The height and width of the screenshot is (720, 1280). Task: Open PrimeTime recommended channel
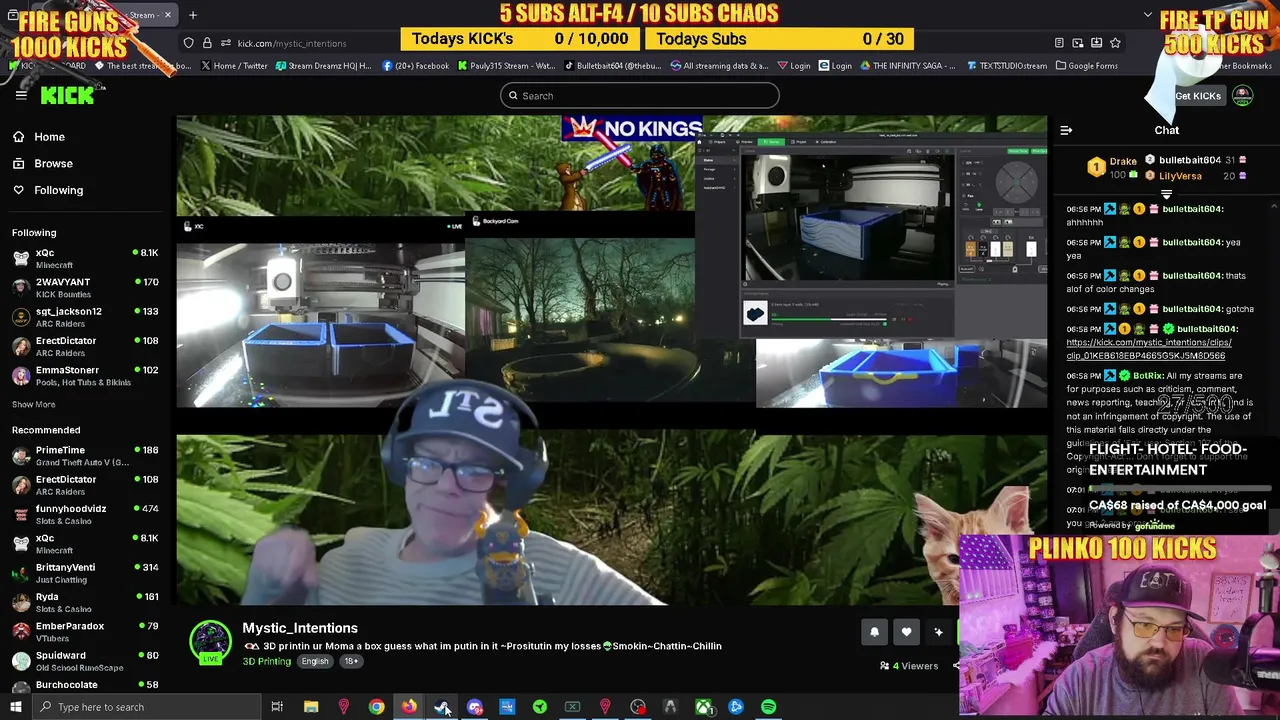[x=85, y=455]
